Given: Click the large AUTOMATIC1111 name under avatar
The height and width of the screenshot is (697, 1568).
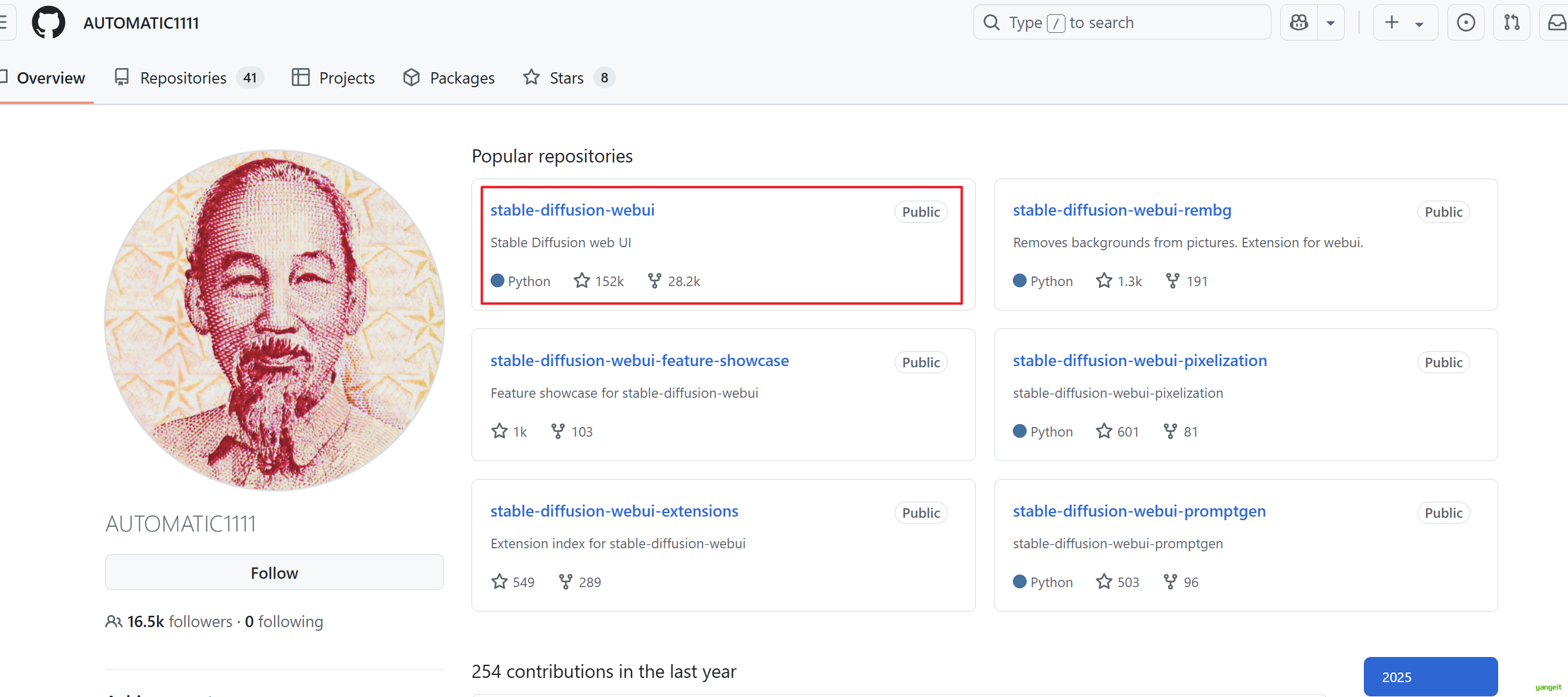Looking at the screenshot, I should 181,524.
